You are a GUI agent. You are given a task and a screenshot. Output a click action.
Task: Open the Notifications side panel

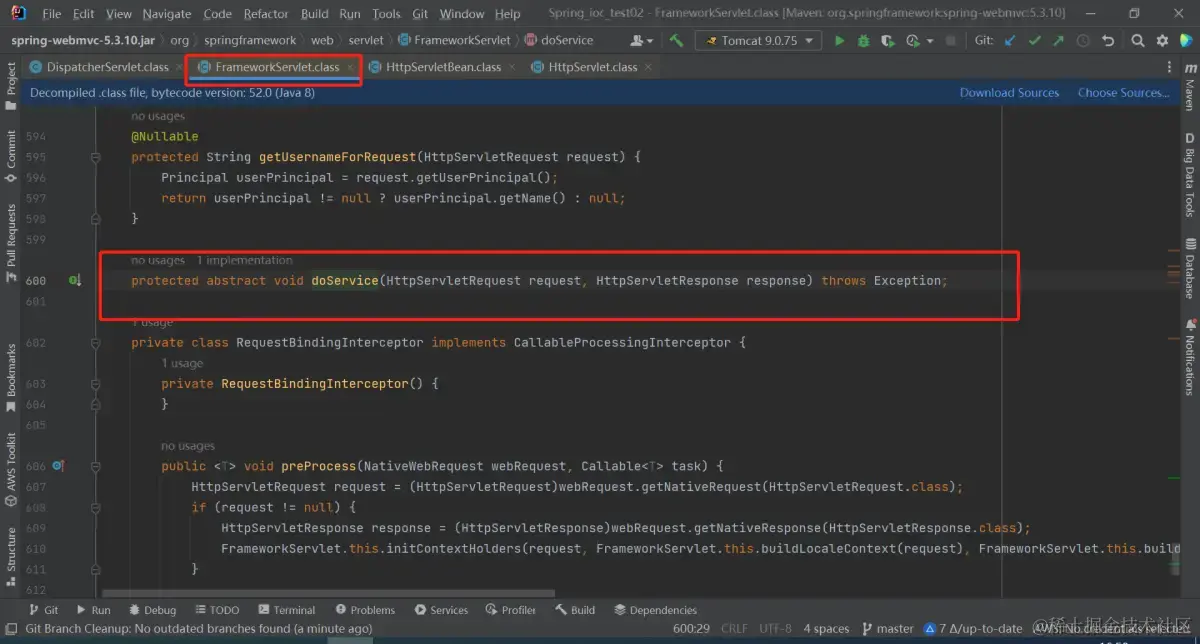(x=1190, y=358)
